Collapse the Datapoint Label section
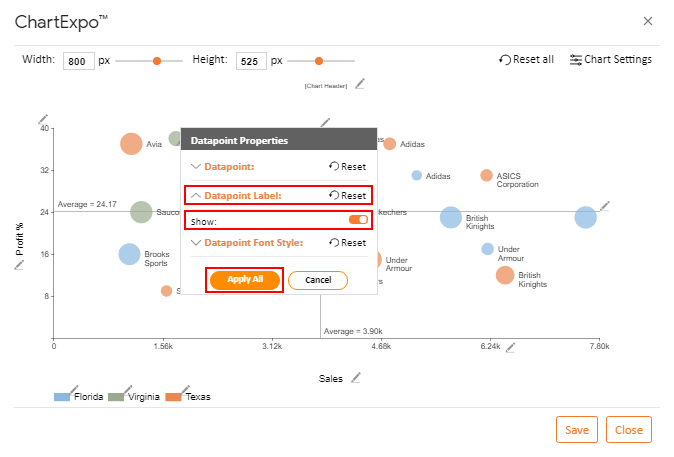This screenshot has height=457, width=674. (196, 196)
